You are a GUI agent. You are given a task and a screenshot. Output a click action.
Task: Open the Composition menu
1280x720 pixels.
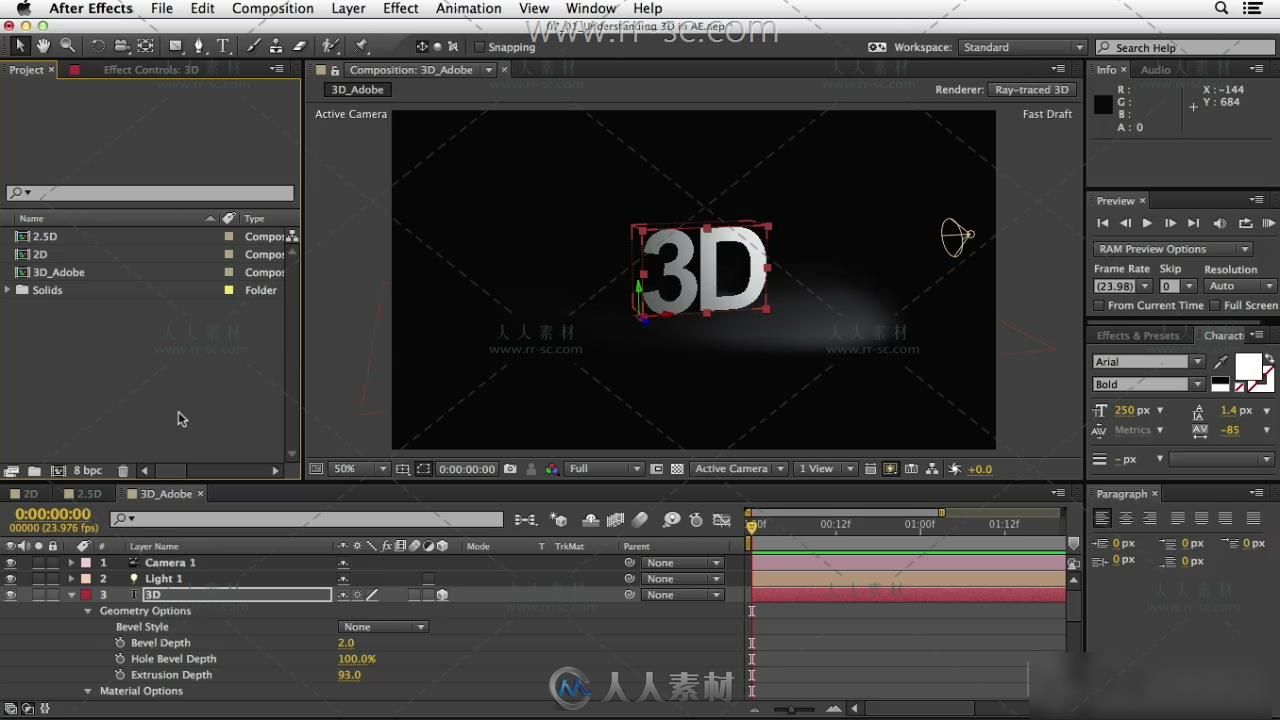pos(272,8)
